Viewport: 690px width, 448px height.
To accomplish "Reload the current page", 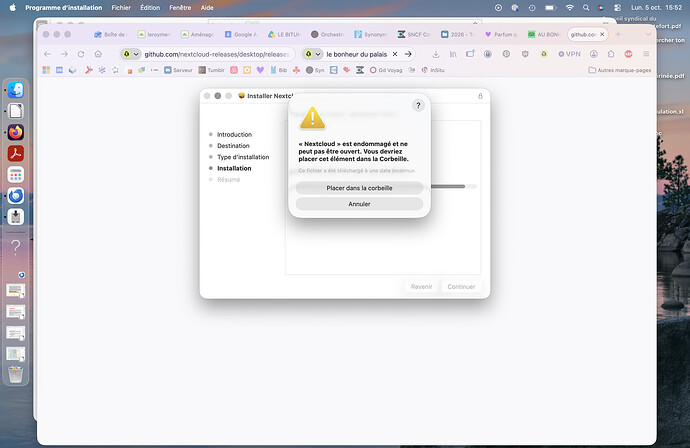I will tap(81, 54).
